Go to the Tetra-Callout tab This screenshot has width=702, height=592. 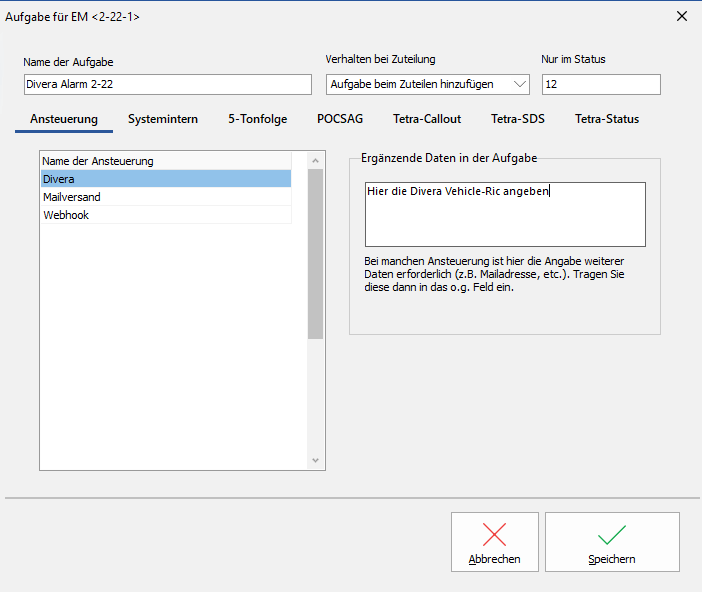tap(427, 119)
